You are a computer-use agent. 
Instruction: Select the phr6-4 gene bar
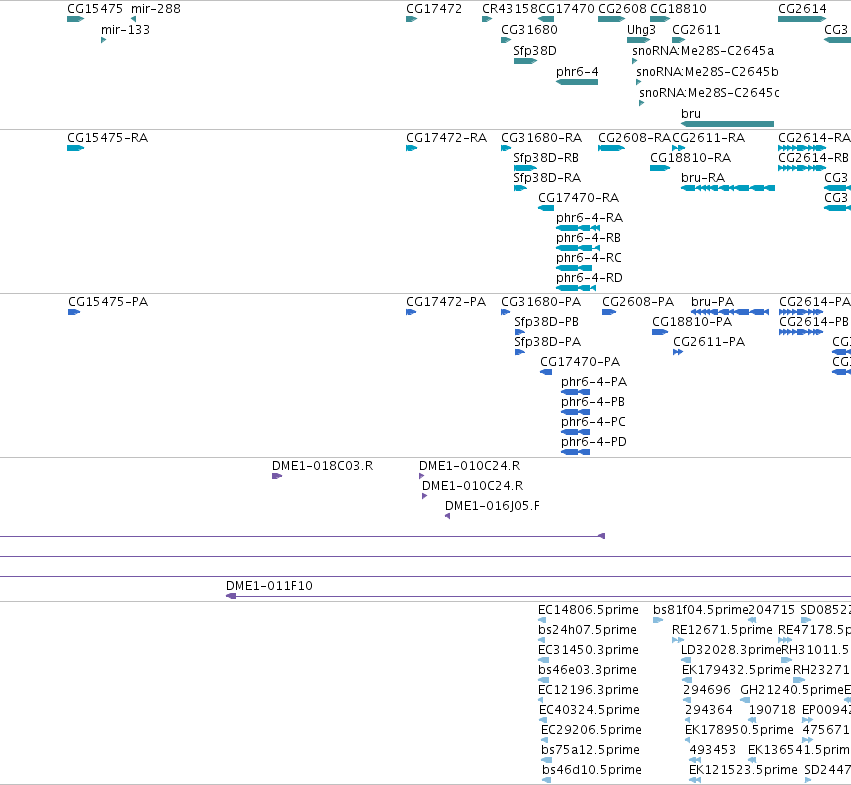coord(577,82)
